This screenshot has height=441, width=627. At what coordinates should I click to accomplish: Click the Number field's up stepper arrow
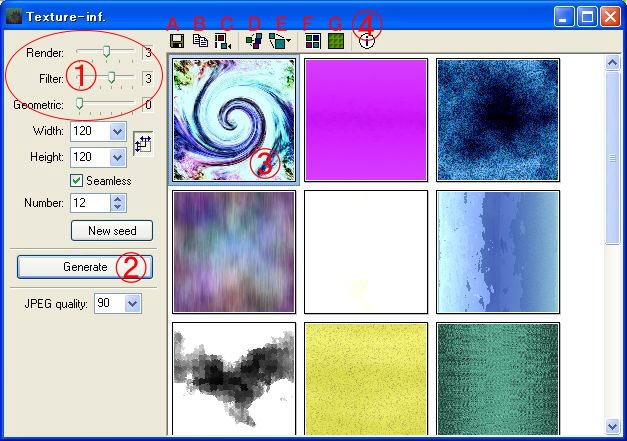coord(119,199)
